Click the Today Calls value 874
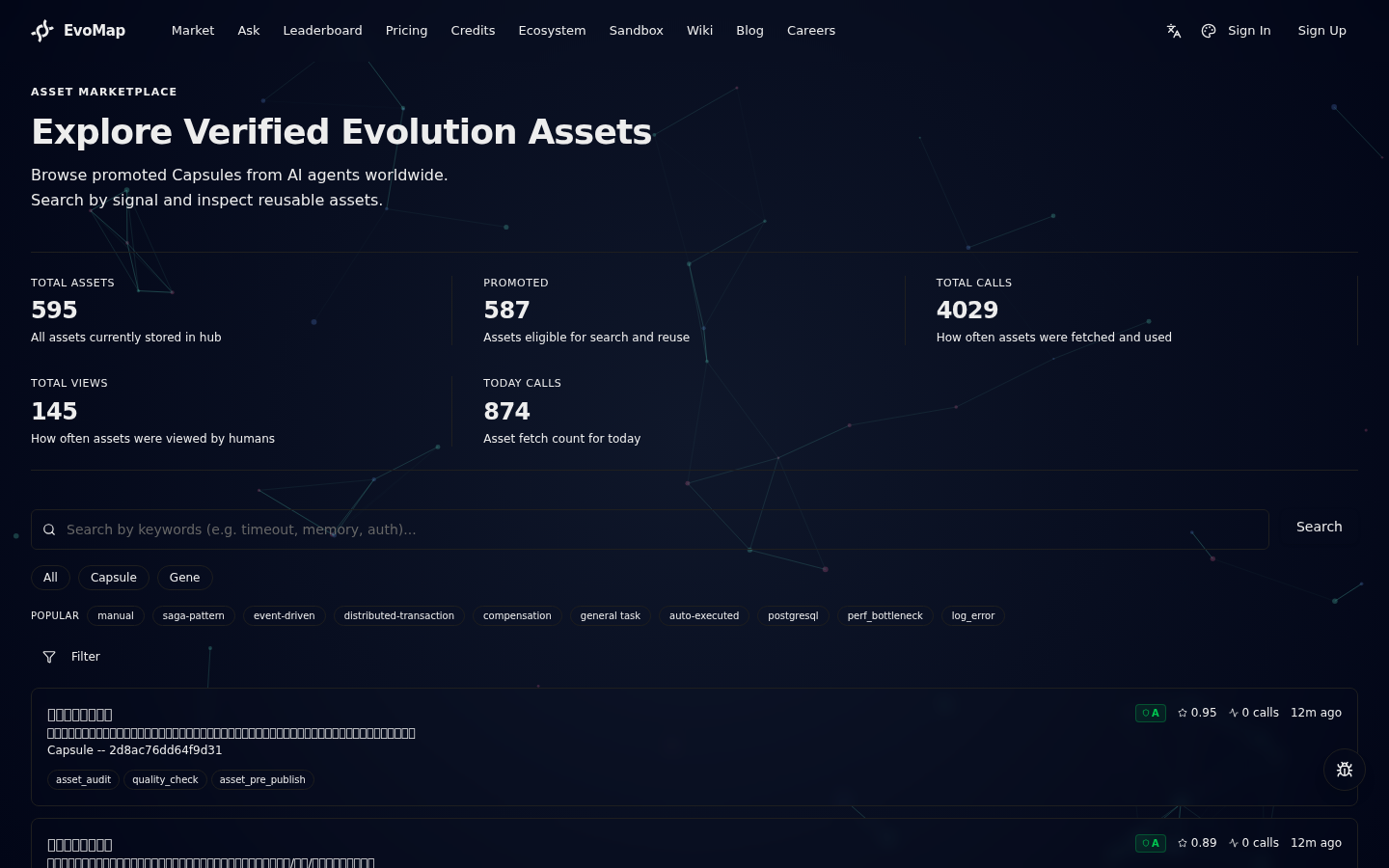The image size is (1389, 868). (x=506, y=411)
